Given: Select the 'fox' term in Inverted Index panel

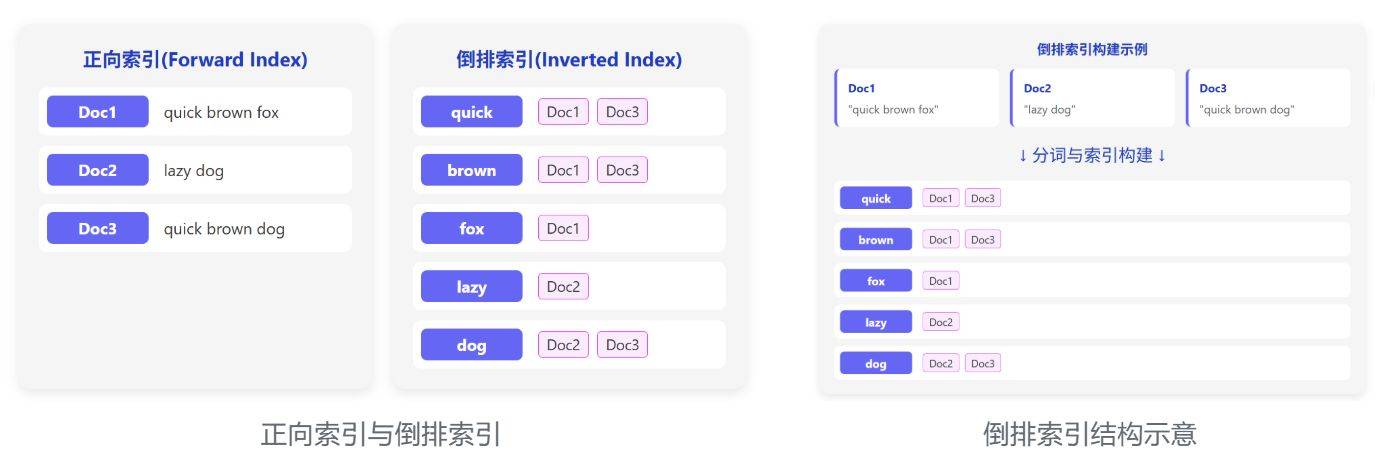Looking at the screenshot, I should 471,228.
